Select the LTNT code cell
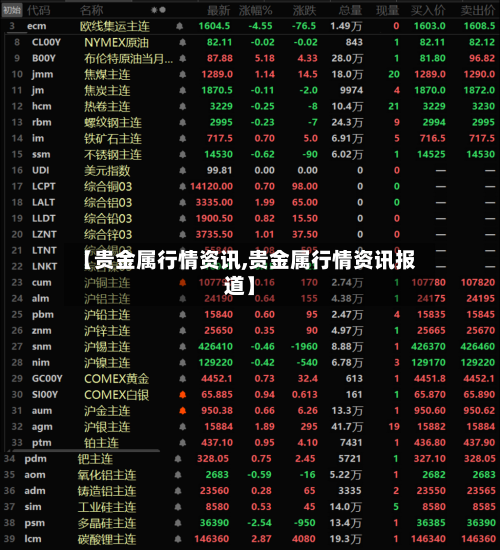Image resolution: width=500 pixels, height=550 pixels. pos(44,250)
